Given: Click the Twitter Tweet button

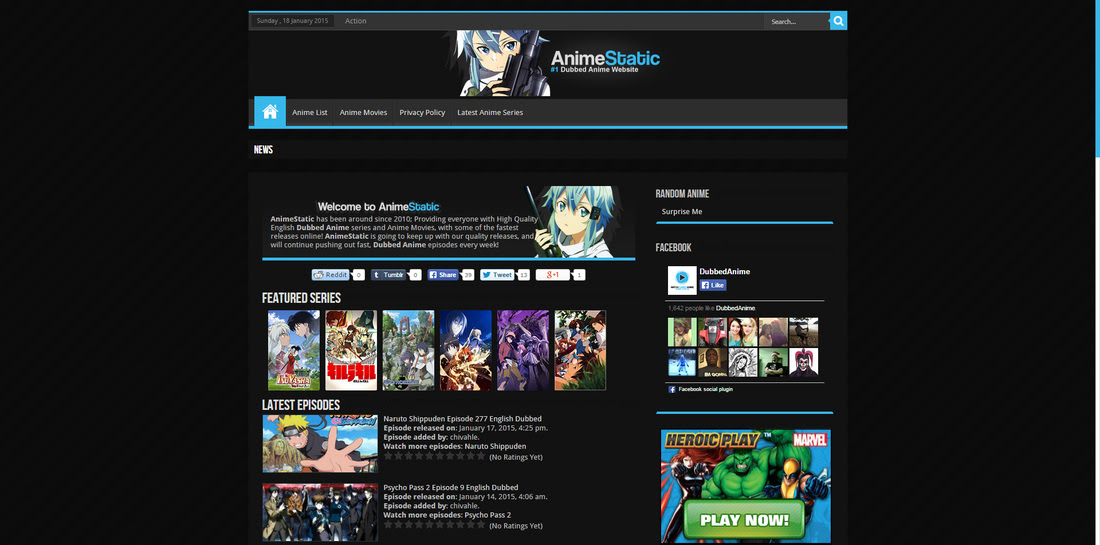Looking at the screenshot, I should pos(497,275).
